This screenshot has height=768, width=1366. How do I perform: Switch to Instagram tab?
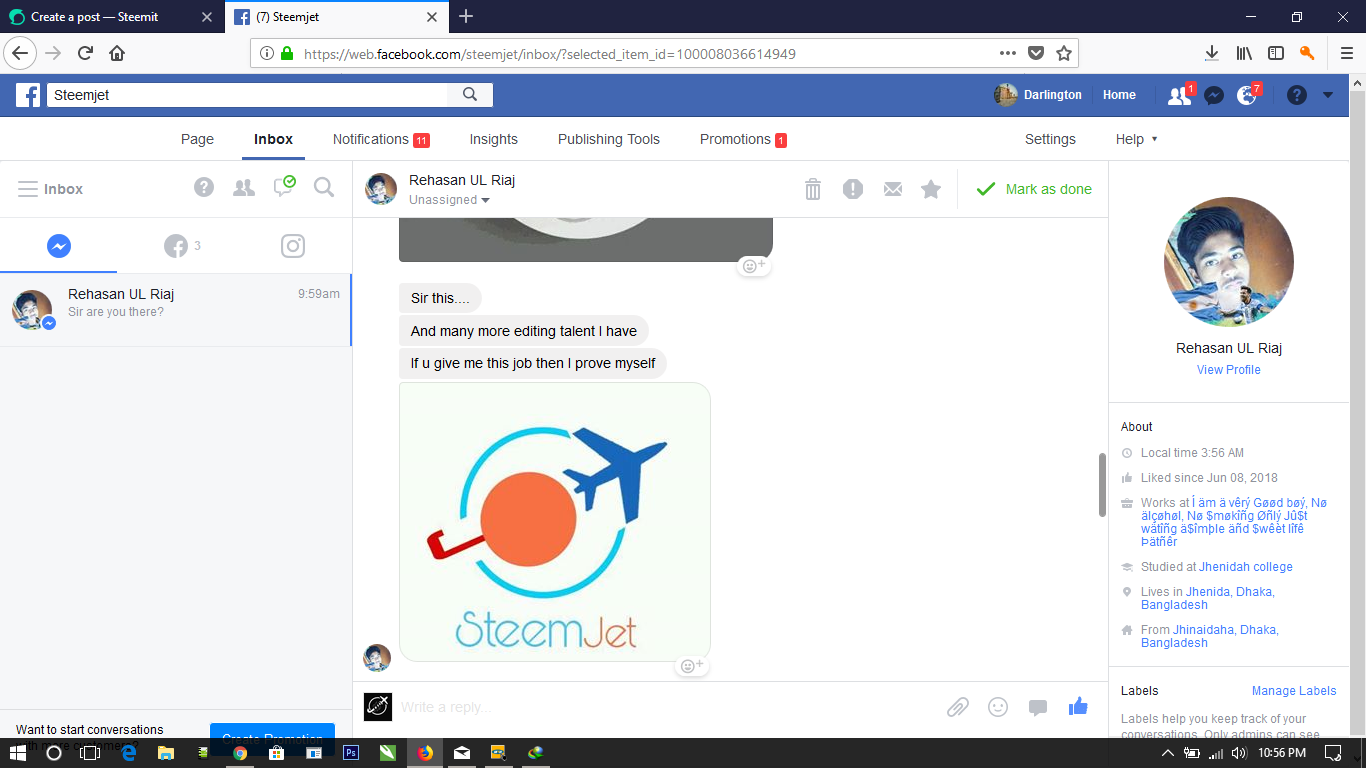tap(292, 246)
